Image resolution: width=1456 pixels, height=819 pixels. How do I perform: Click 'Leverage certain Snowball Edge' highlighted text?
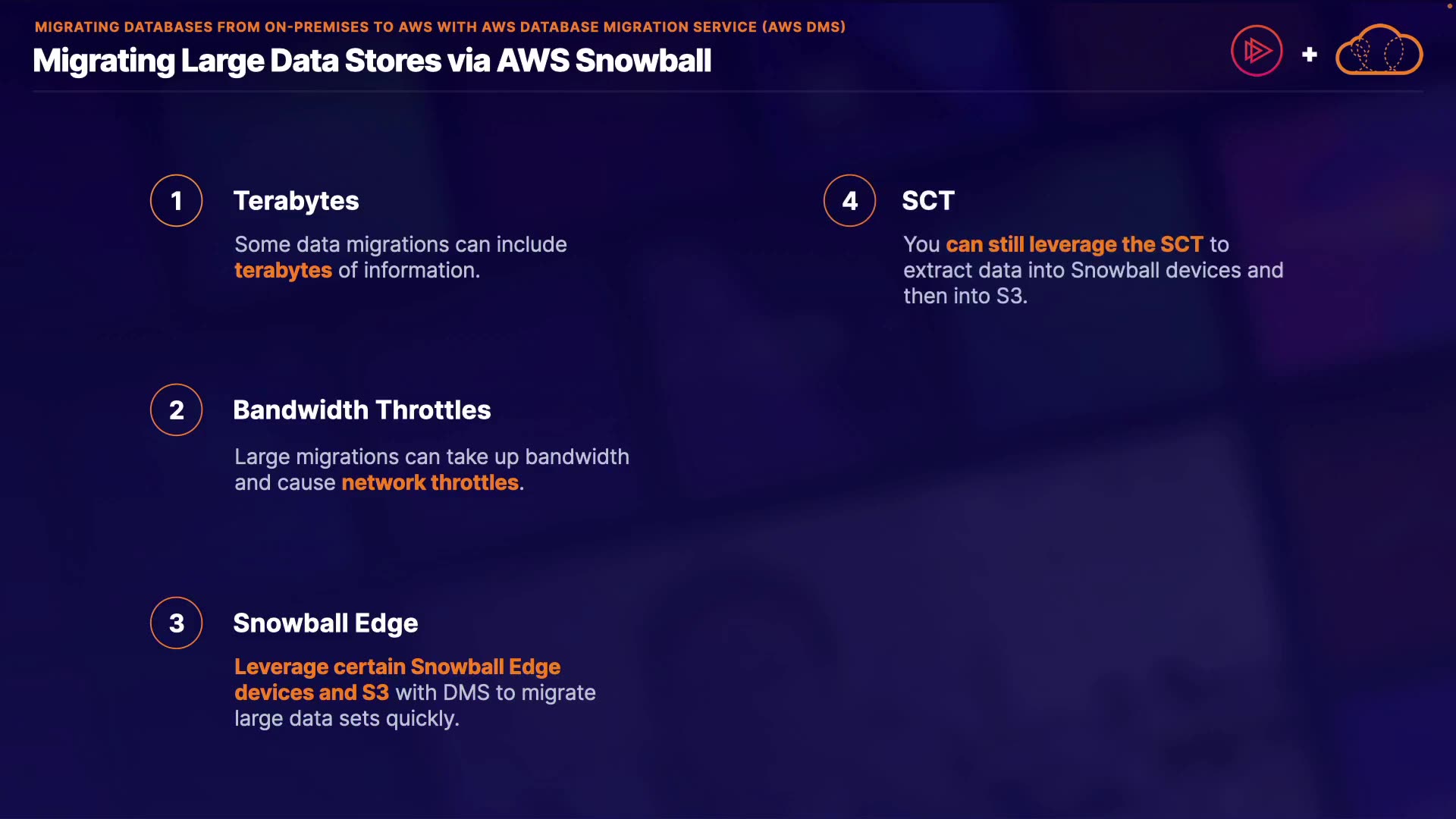(x=397, y=667)
